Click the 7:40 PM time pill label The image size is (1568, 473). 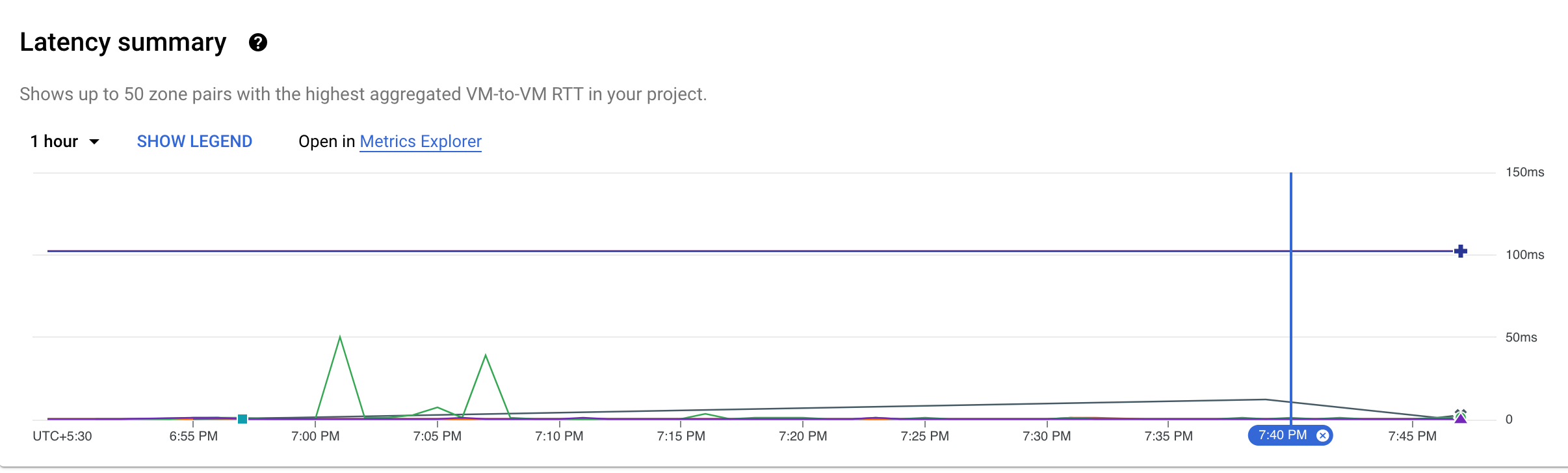click(1282, 435)
